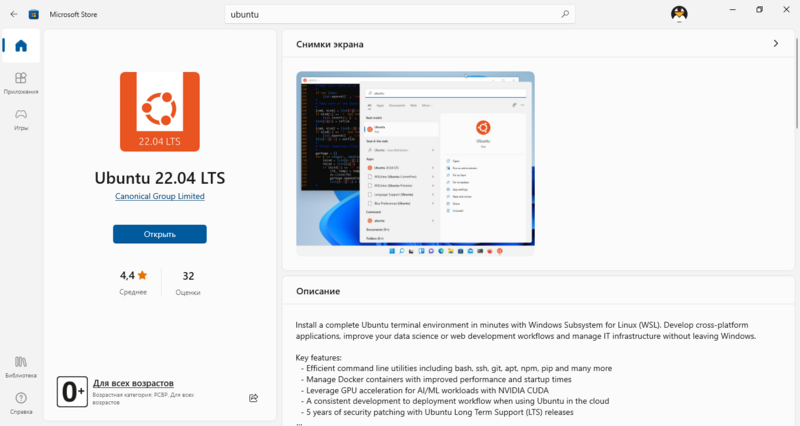
Task: Open the Для всех возрастов link
Action: click(133, 383)
